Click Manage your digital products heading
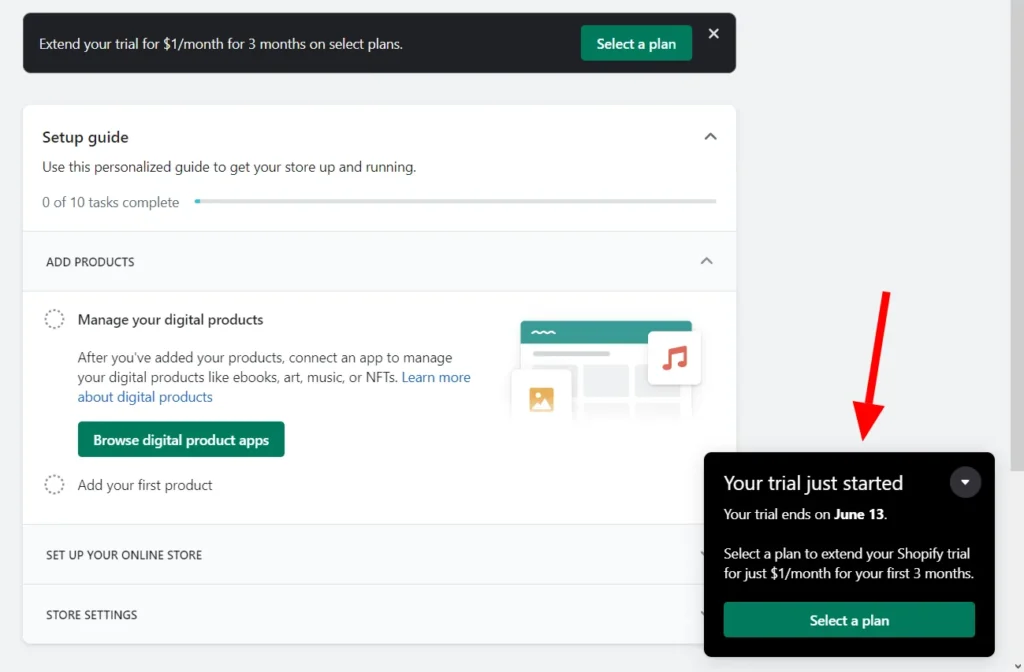This screenshot has width=1024, height=672. pyautogui.click(x=170, y=319)
